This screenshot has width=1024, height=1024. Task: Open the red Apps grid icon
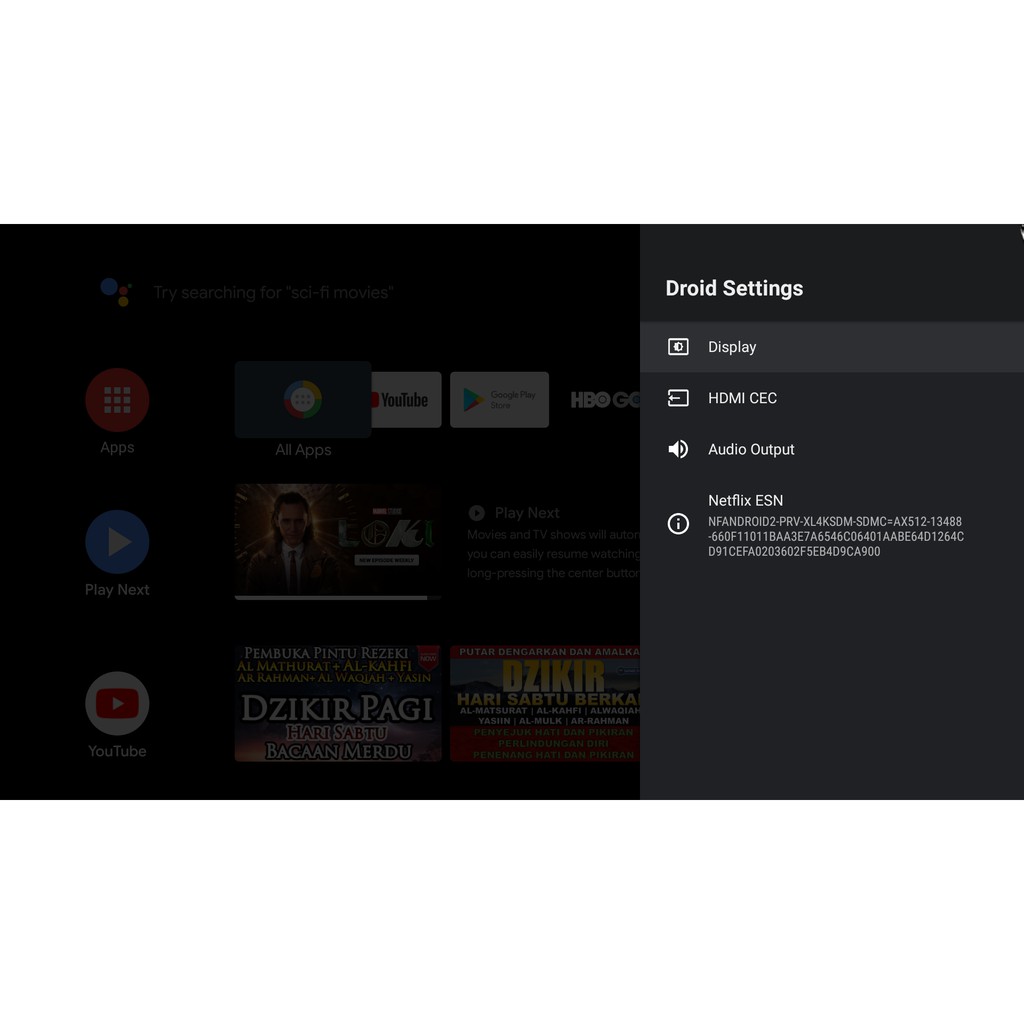point(117,400)
